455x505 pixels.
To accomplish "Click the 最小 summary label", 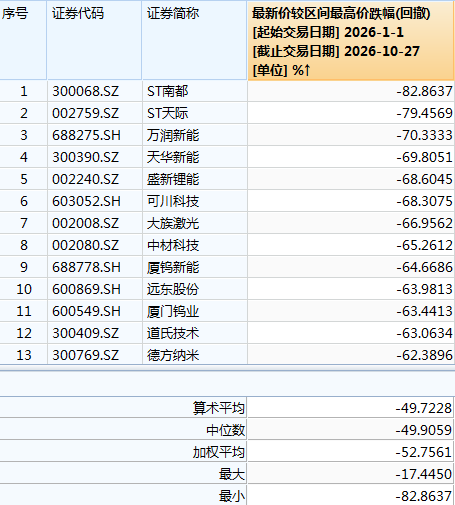I will (x=232, y=496).
